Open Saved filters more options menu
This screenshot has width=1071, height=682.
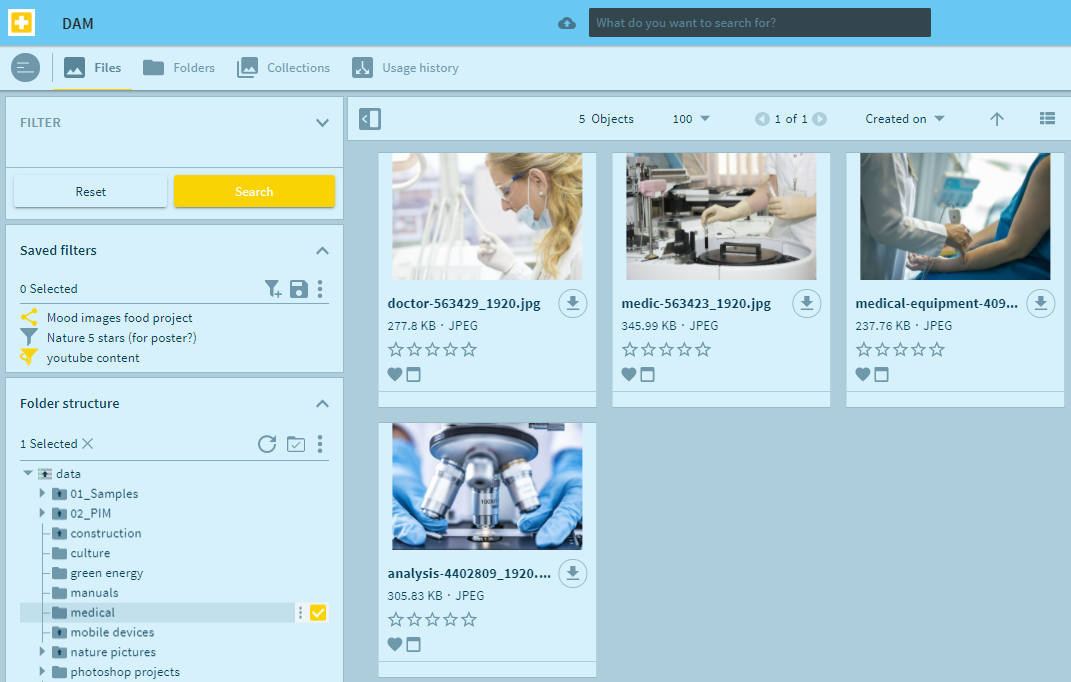coord(320,289)
